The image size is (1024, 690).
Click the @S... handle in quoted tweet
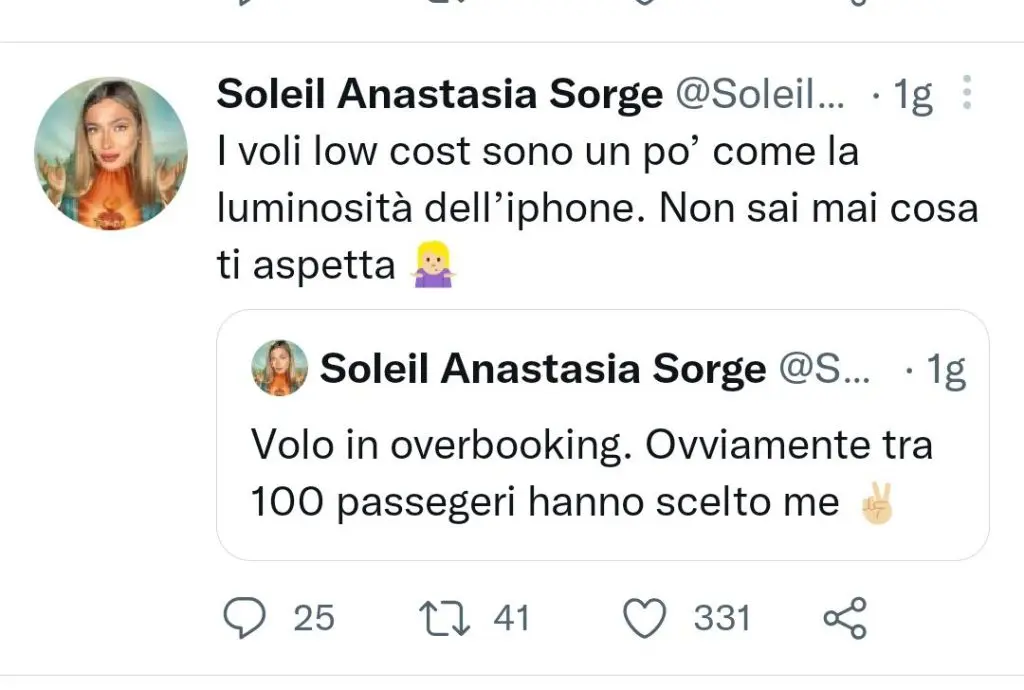tap(826, 370)
